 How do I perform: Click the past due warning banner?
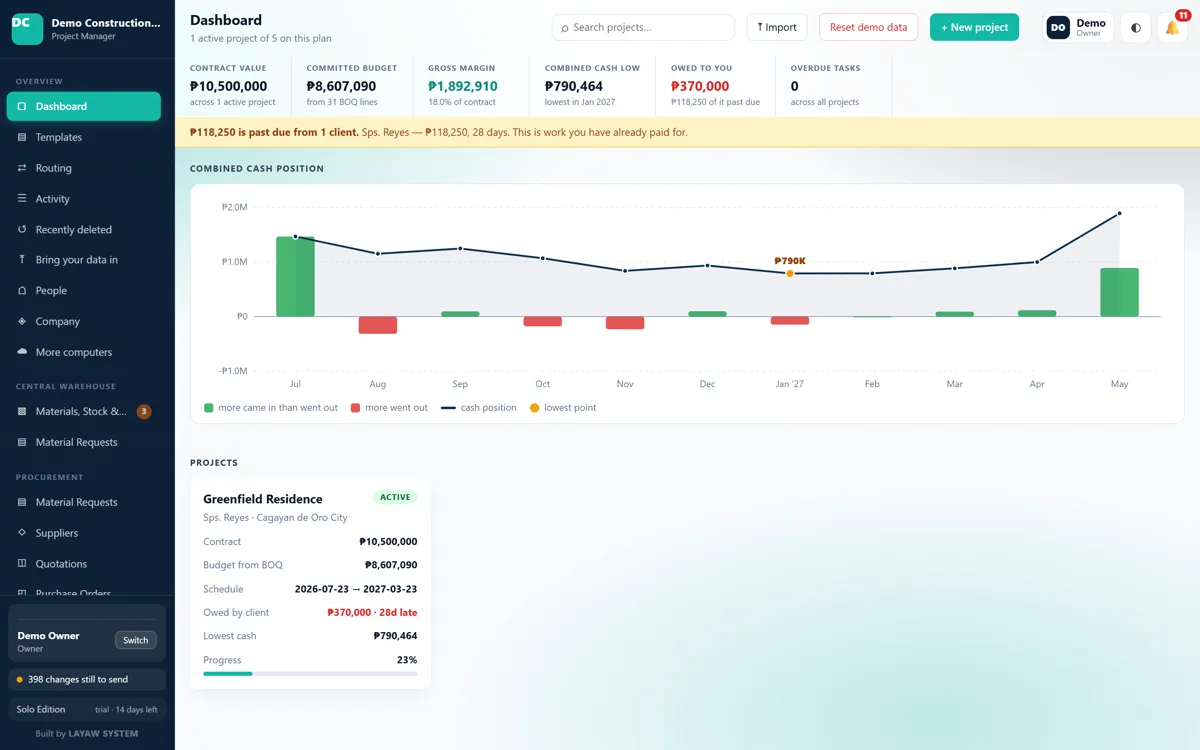[x=687, y=132]
